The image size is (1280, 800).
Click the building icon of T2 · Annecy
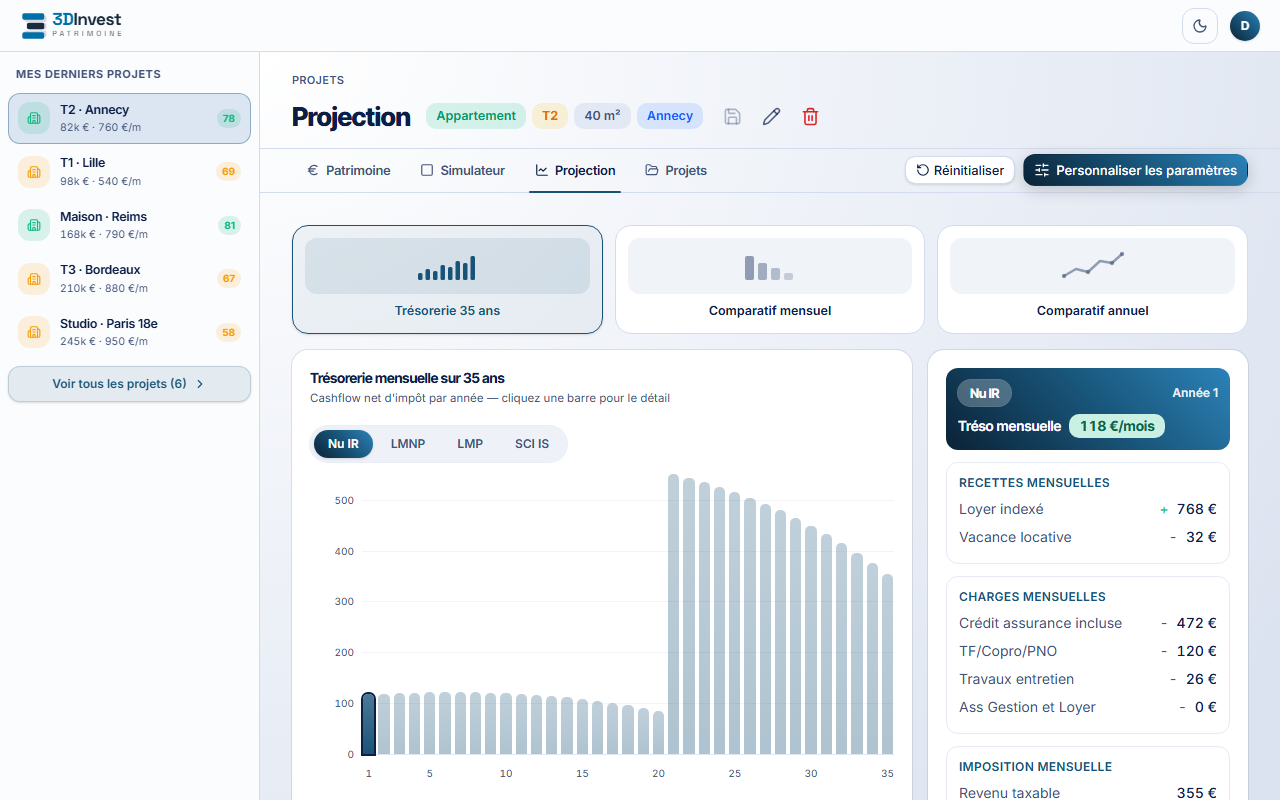pos(34,118)
